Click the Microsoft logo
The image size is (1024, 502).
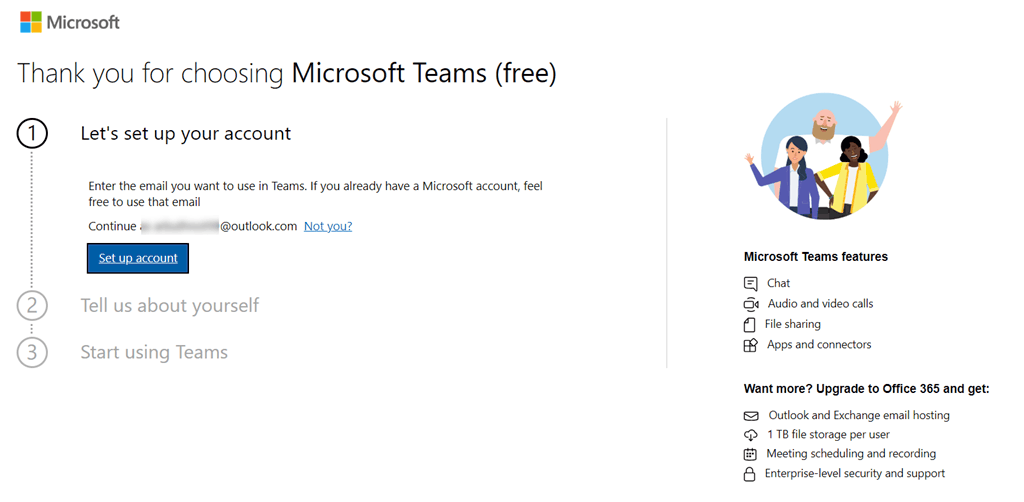point(70,22)
